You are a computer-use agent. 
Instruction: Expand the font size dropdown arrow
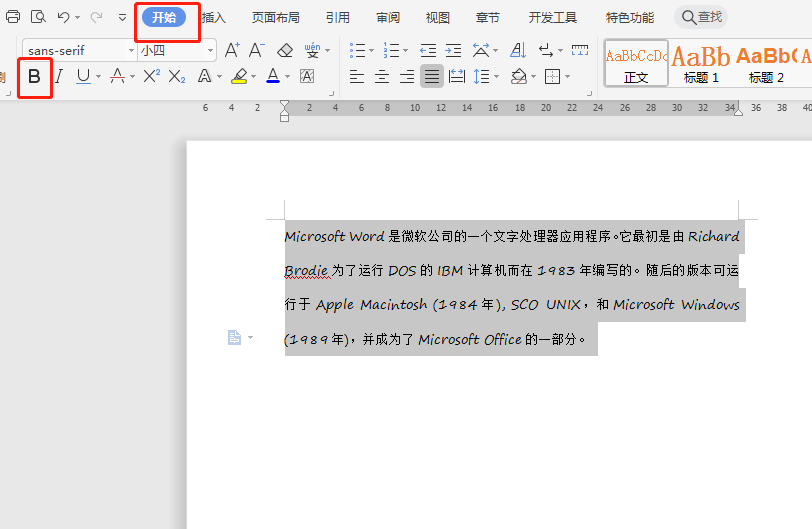tap(210, 51)
